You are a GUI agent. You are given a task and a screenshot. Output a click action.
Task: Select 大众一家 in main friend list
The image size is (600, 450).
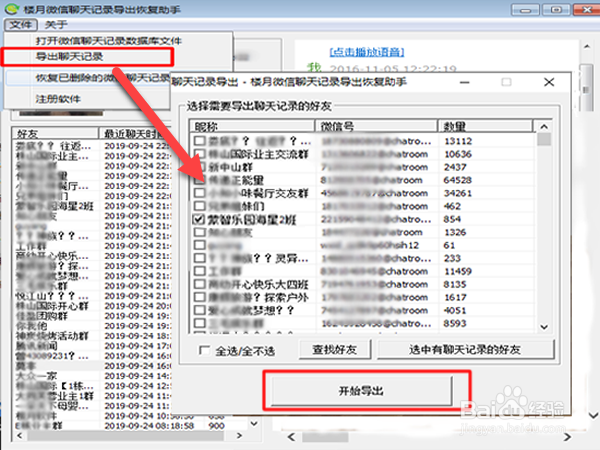pyautogui.click(x=36, y=376)
